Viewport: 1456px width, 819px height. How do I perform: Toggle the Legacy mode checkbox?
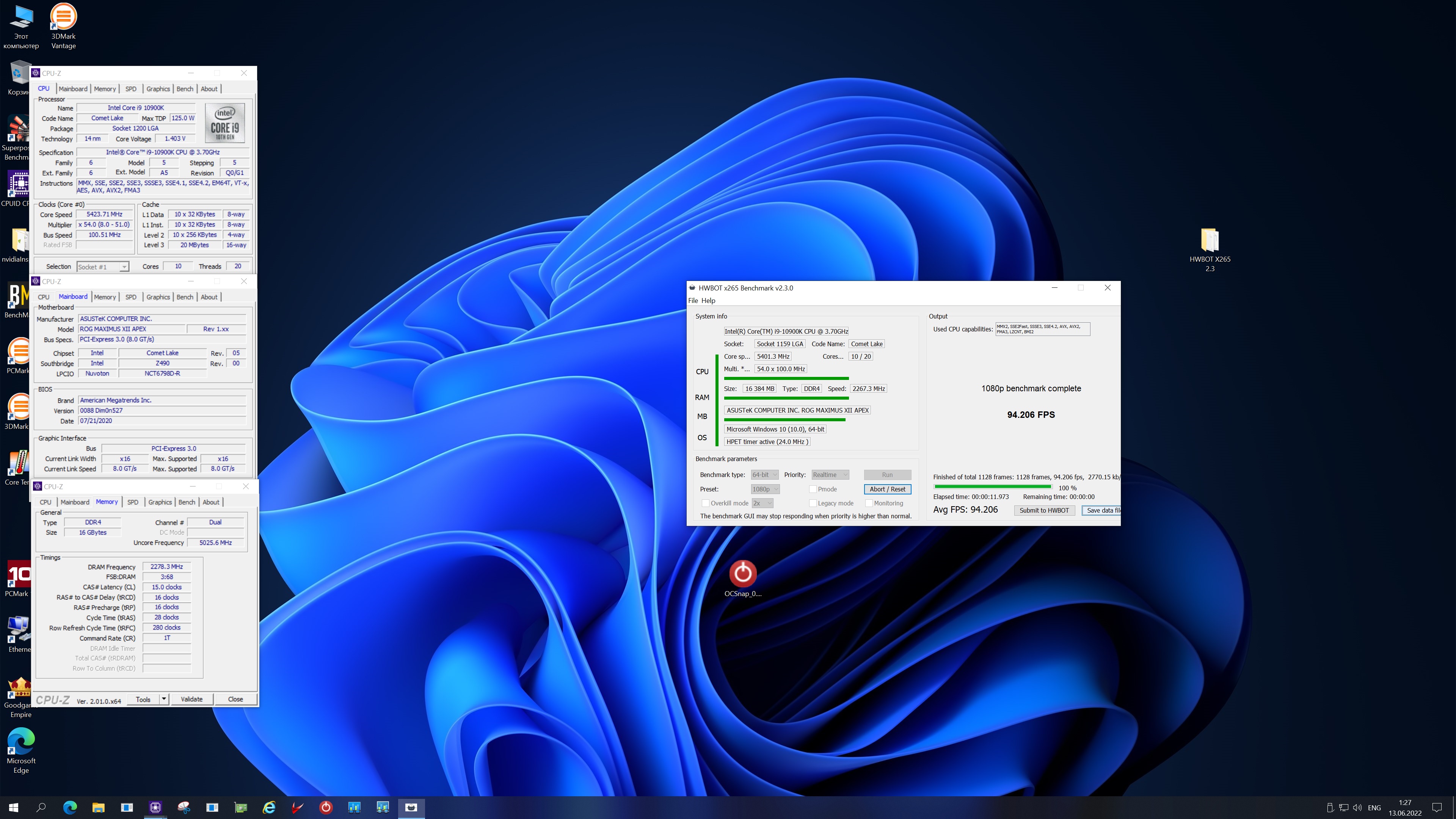(813, 503)
